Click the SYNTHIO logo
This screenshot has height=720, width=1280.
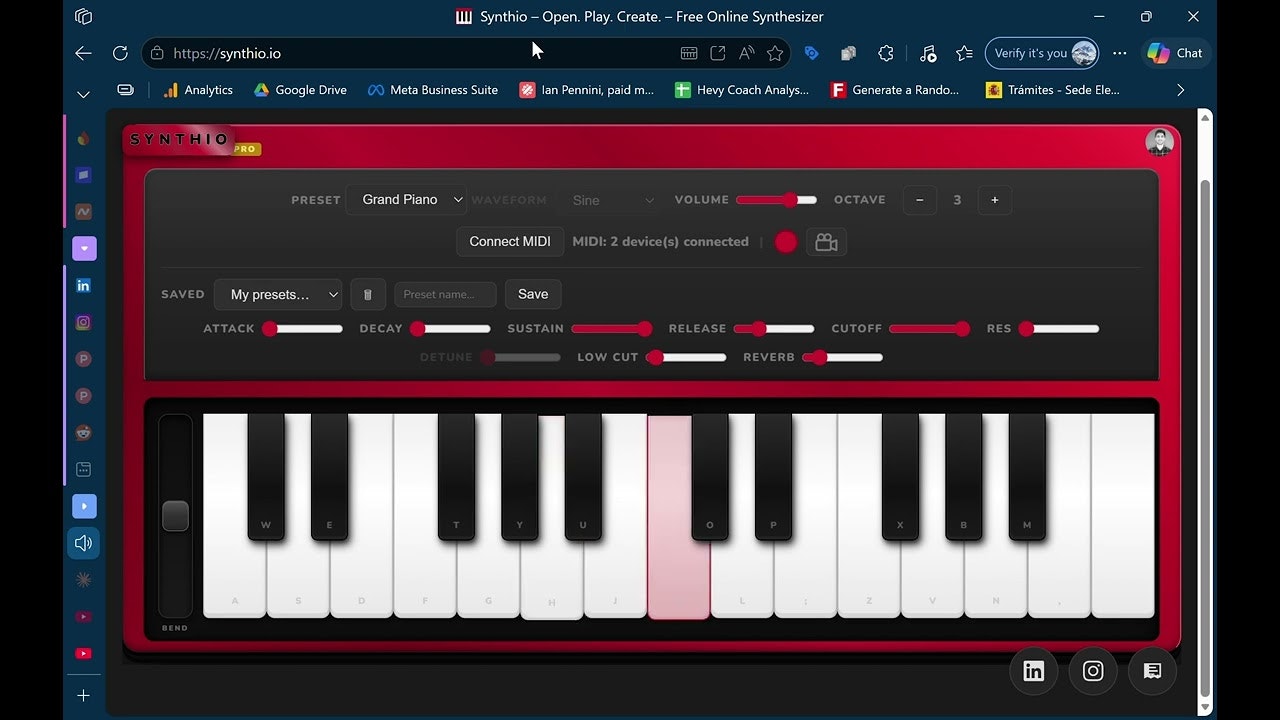[x=180, y=139]
